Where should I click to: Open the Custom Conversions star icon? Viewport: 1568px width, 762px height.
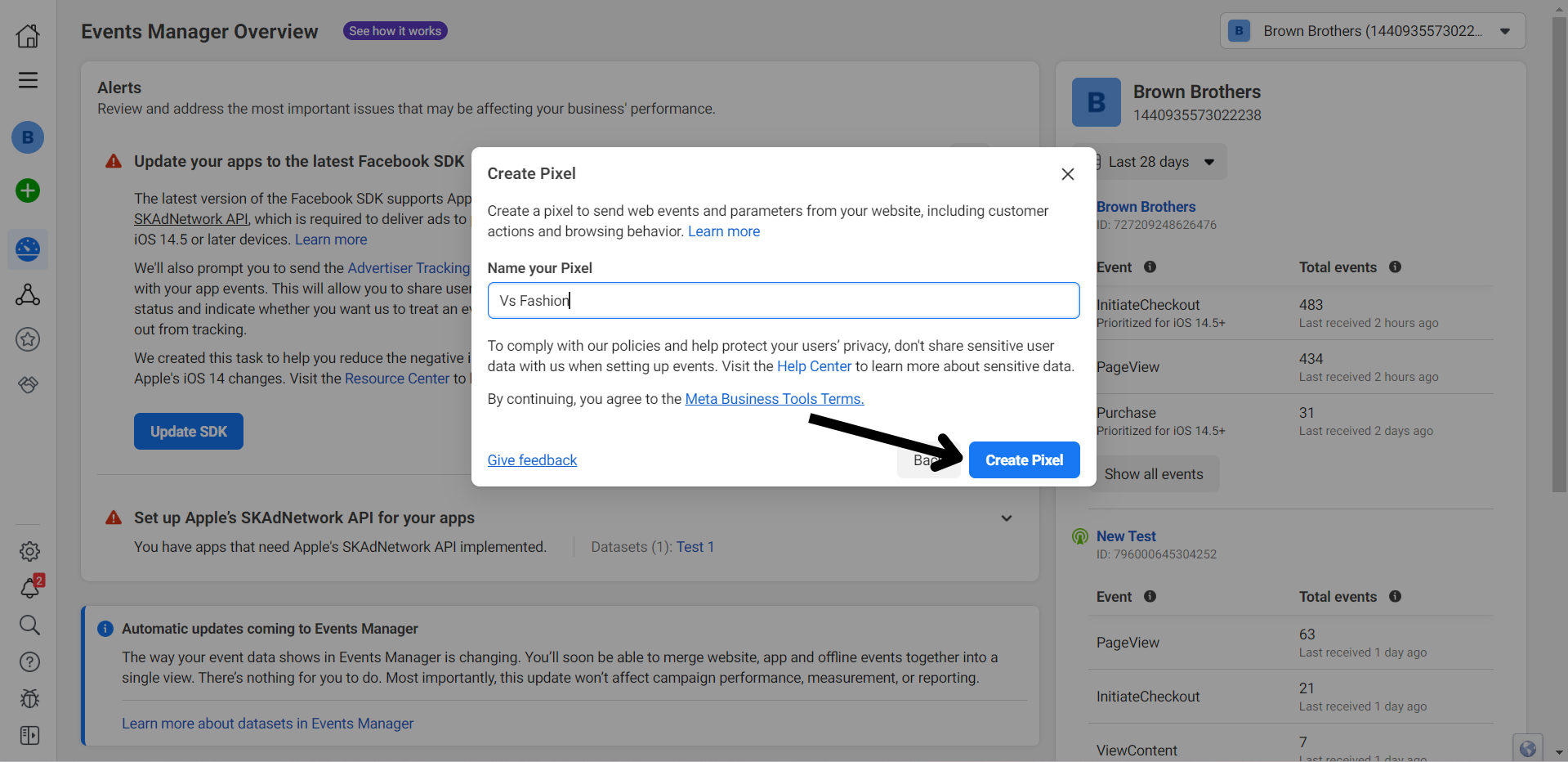pyautogui.click(x=28, y=339)
